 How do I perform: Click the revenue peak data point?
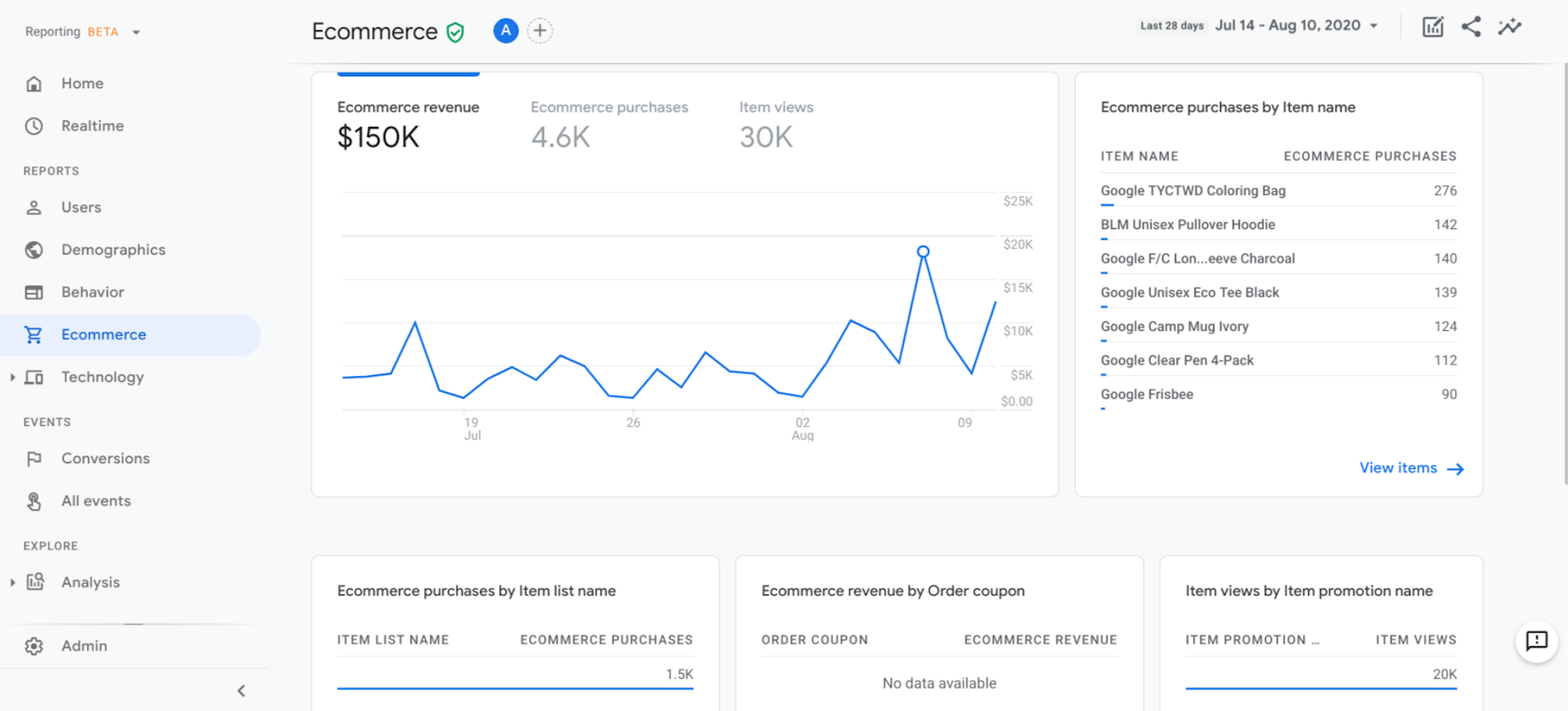tap(923, 252)
